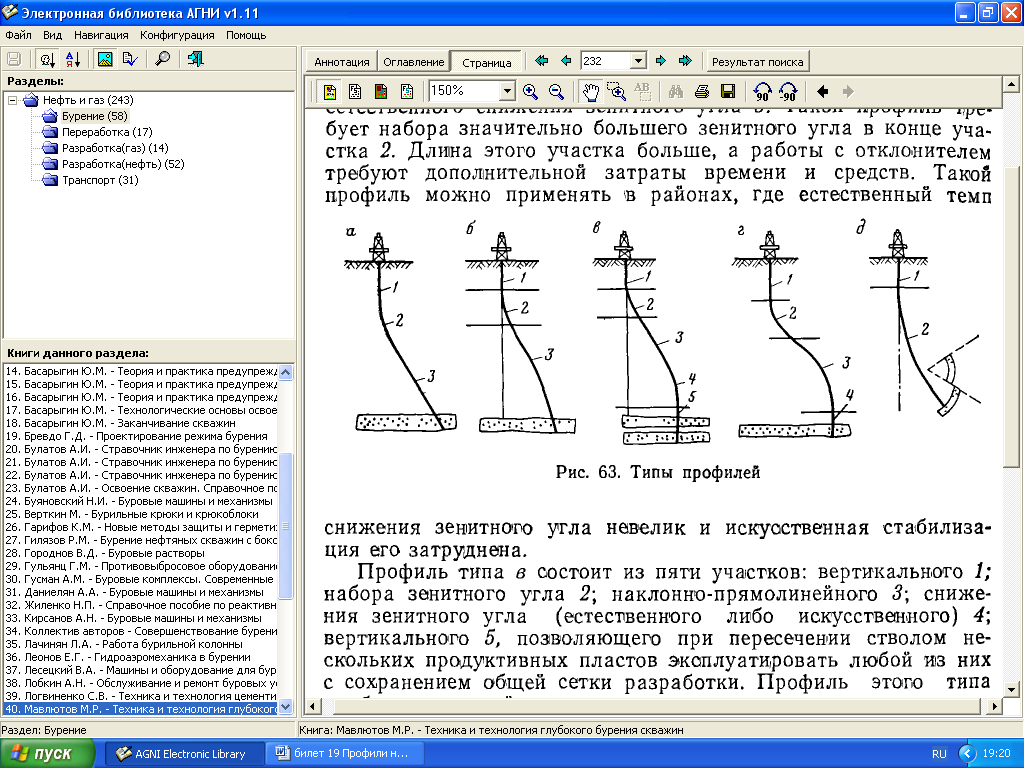This screenshot has width=1024, height=768.
Task: Open search with magnifying glass icon
Action: [x=162, y=59]
